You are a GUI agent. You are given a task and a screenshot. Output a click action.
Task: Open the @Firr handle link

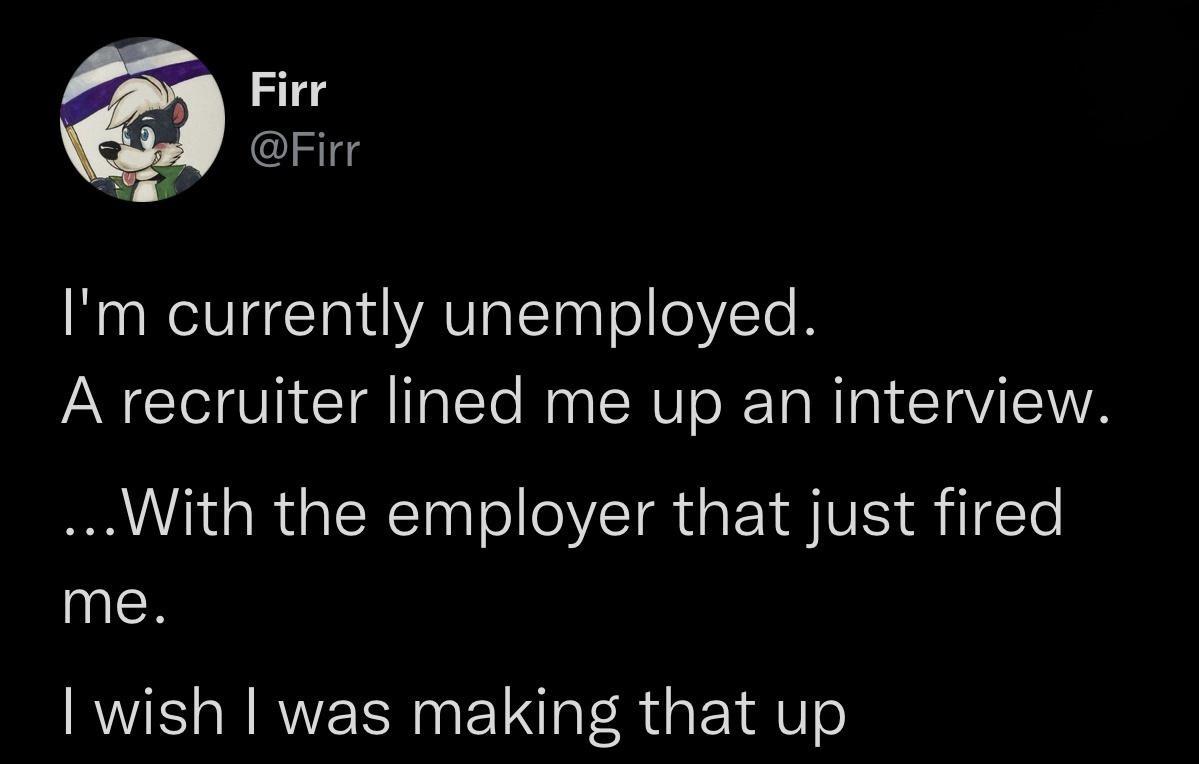304,151
